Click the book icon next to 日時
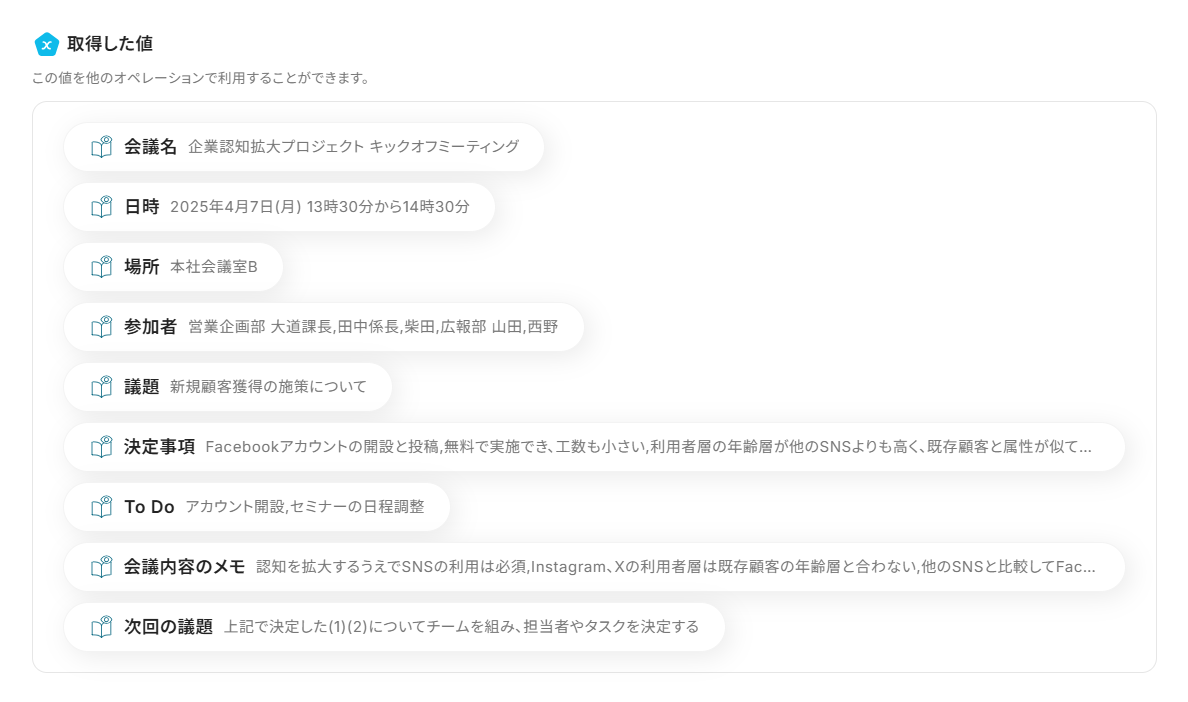Viewport: 1188px width, 702px height. (x=101, y=207)
